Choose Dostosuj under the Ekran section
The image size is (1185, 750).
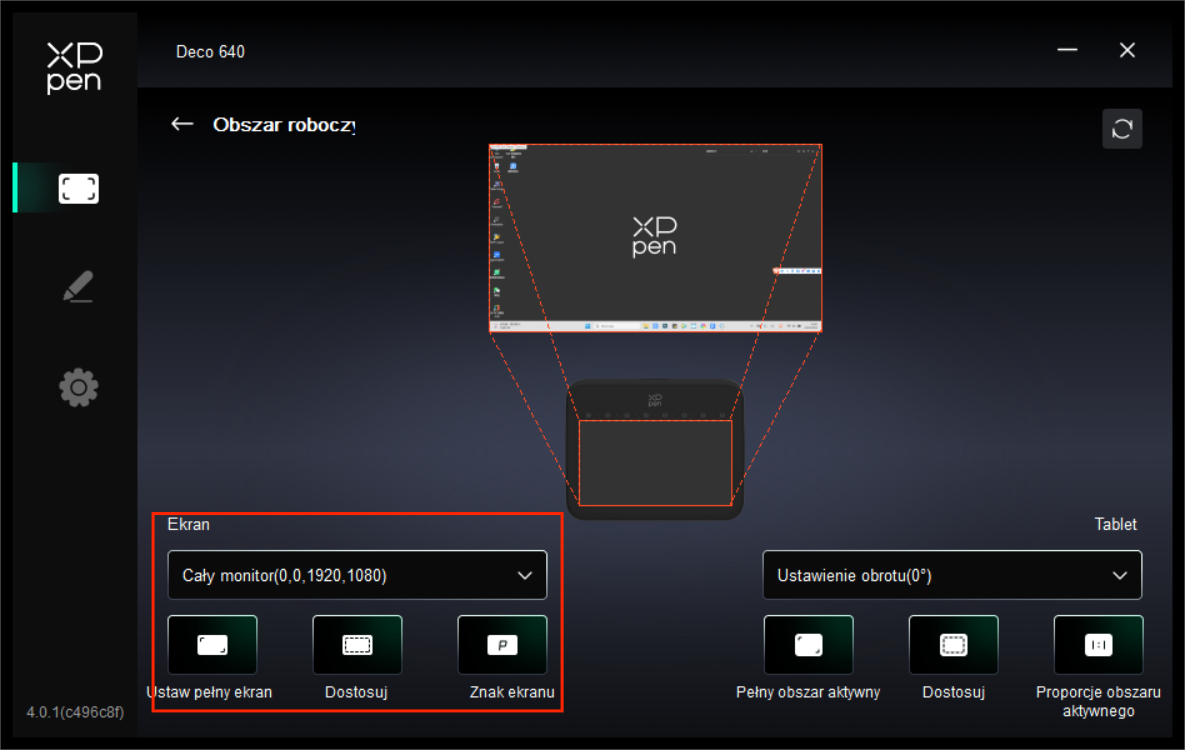tap(357, 645)
